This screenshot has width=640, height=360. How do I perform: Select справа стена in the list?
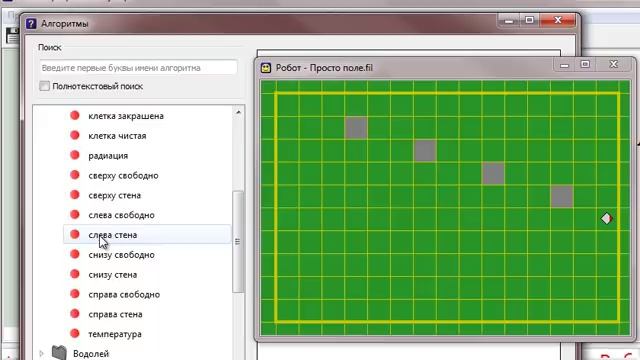coord(115,314)
